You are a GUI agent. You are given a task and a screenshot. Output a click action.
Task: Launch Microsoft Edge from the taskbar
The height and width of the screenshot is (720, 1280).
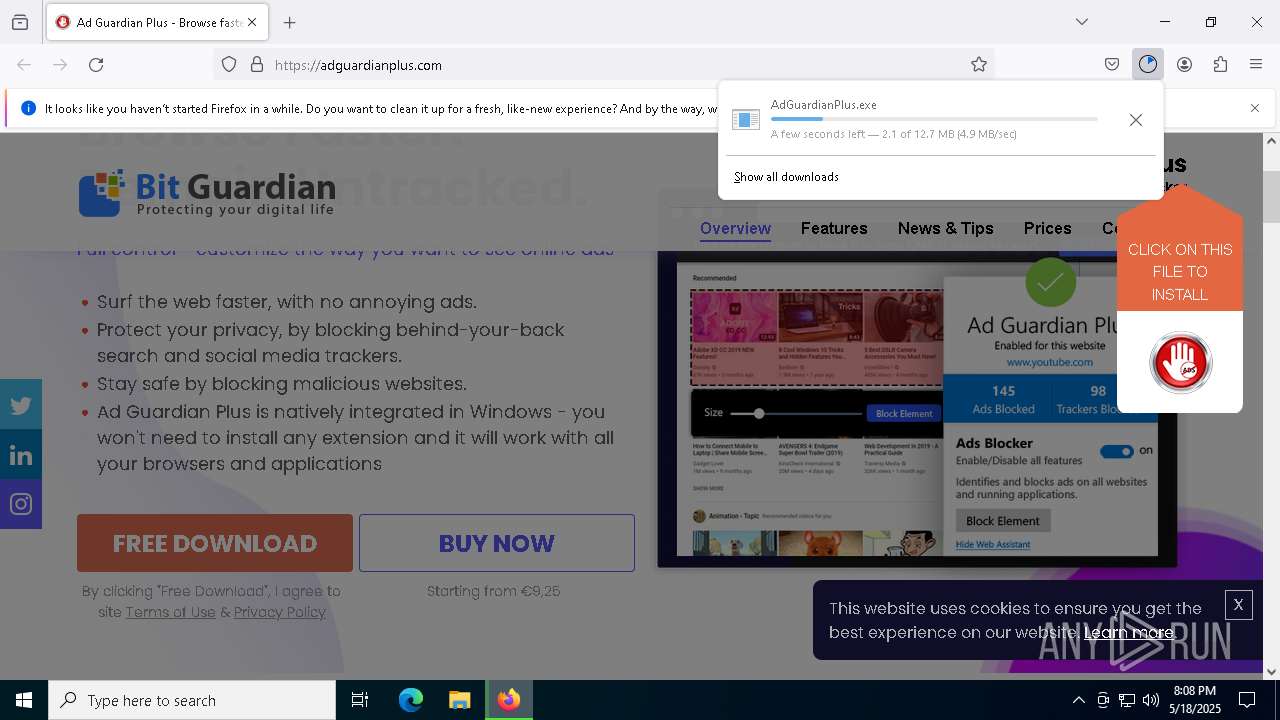pos(411,700)
